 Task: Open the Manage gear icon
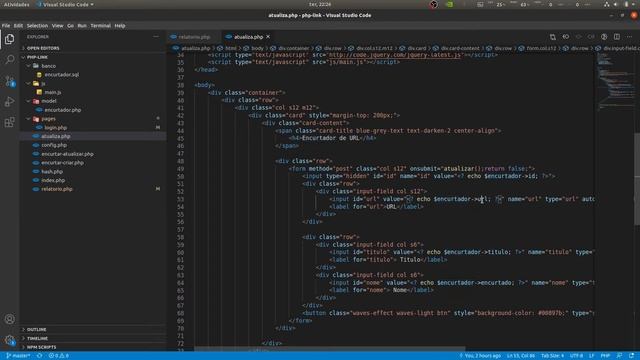pyautogui.click(x=9, y=340)
